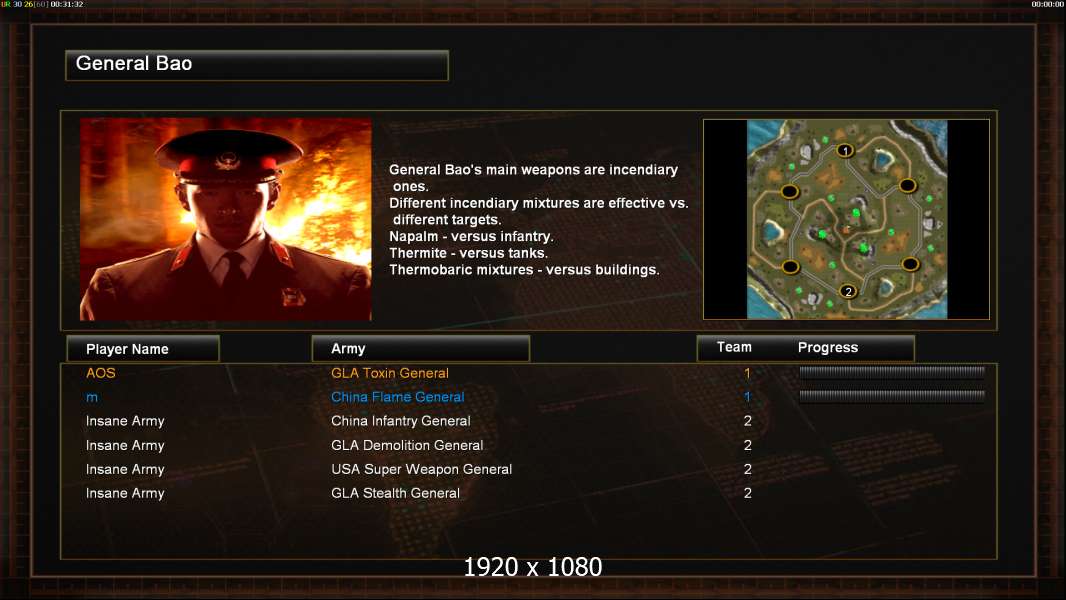Click player m's loading progress bar
This screenshot has height=600, width=1066.
pos(892,395)
